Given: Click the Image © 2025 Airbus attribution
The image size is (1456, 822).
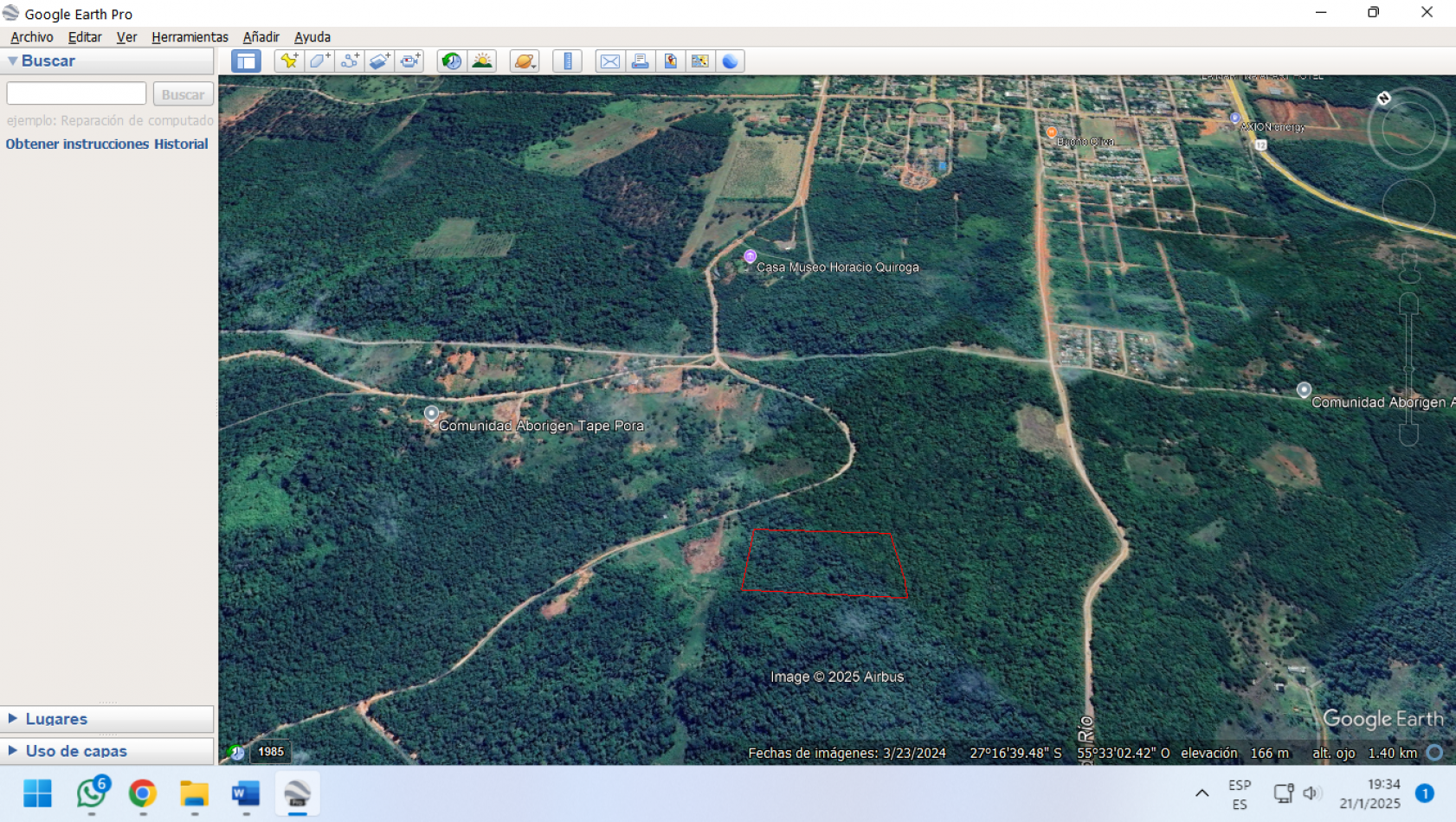Looking at the screenshot, I should 837,677.
